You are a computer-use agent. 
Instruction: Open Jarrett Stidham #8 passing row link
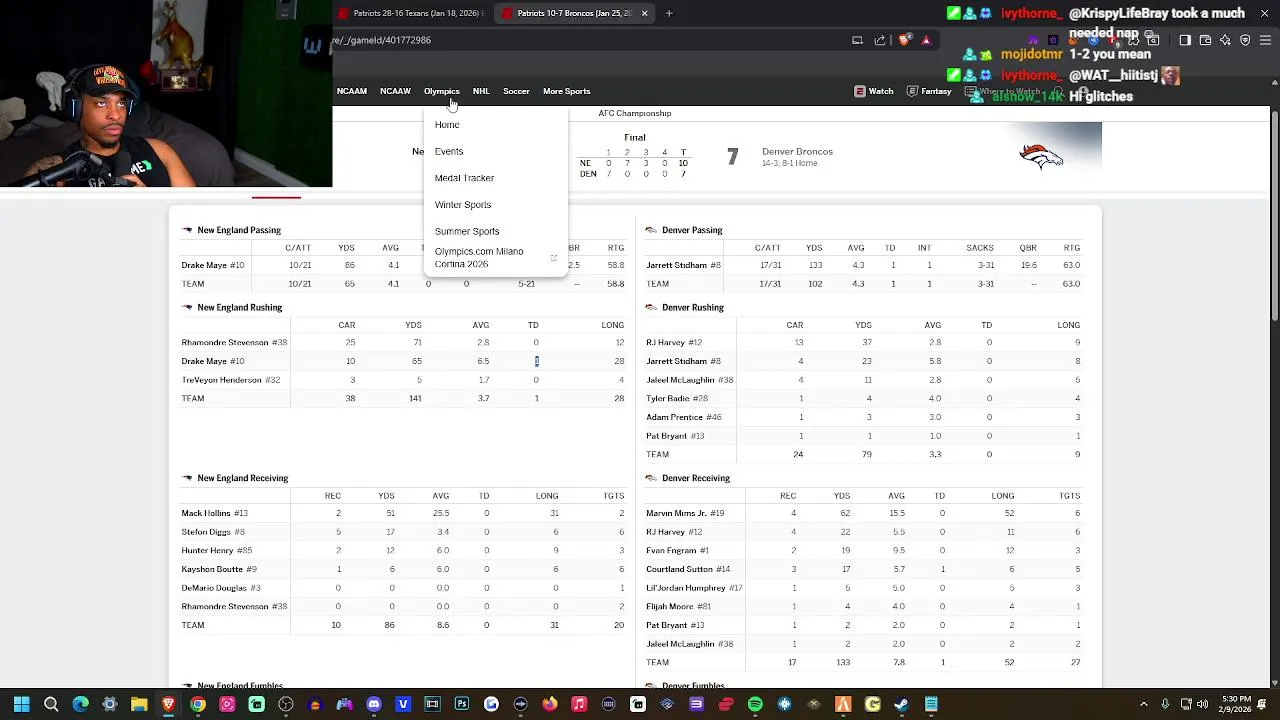click(x=683, y=265)
